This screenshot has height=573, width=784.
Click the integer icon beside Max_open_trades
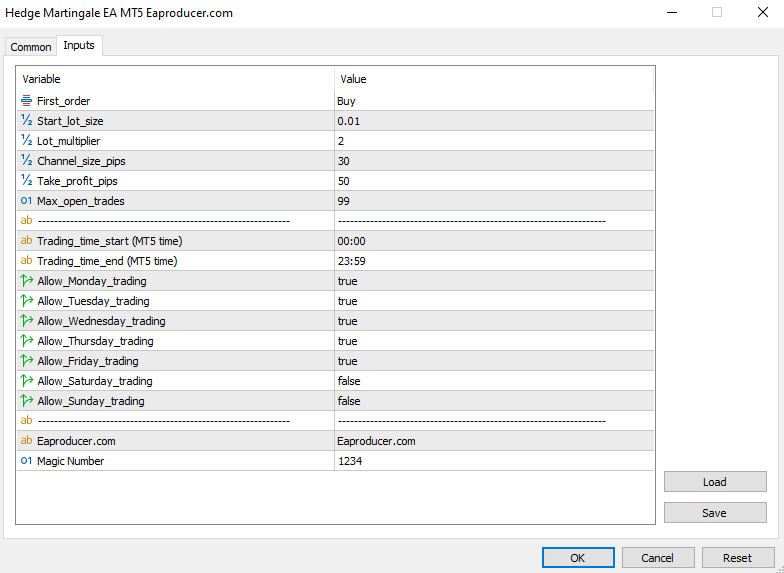(x=26, y=201)
